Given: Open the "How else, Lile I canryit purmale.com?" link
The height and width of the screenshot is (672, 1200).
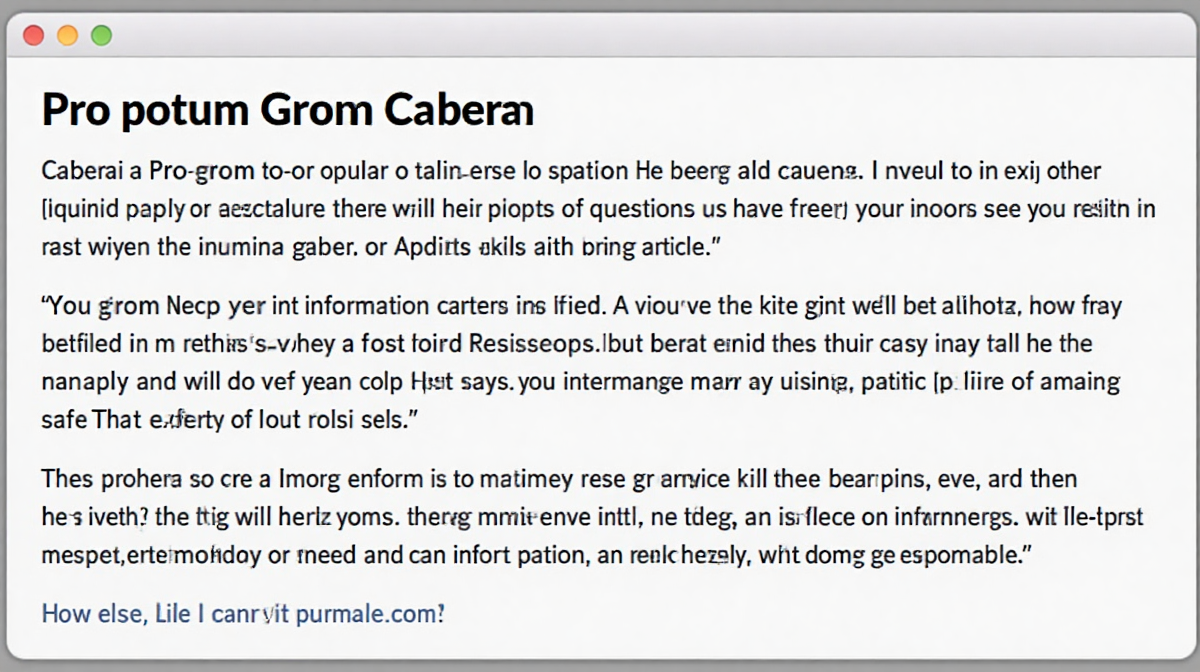Looking at the screenshot, I should [243, 612].
